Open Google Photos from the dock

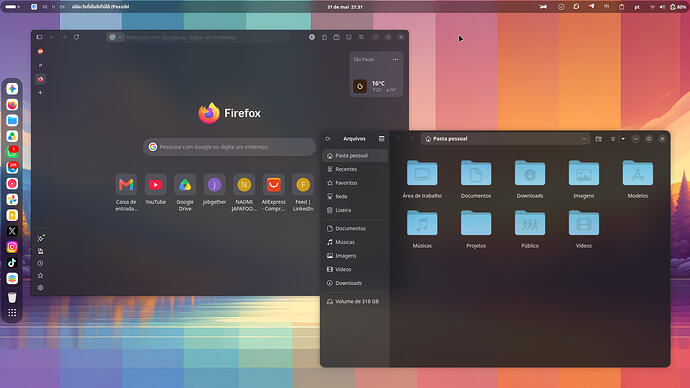12,199
